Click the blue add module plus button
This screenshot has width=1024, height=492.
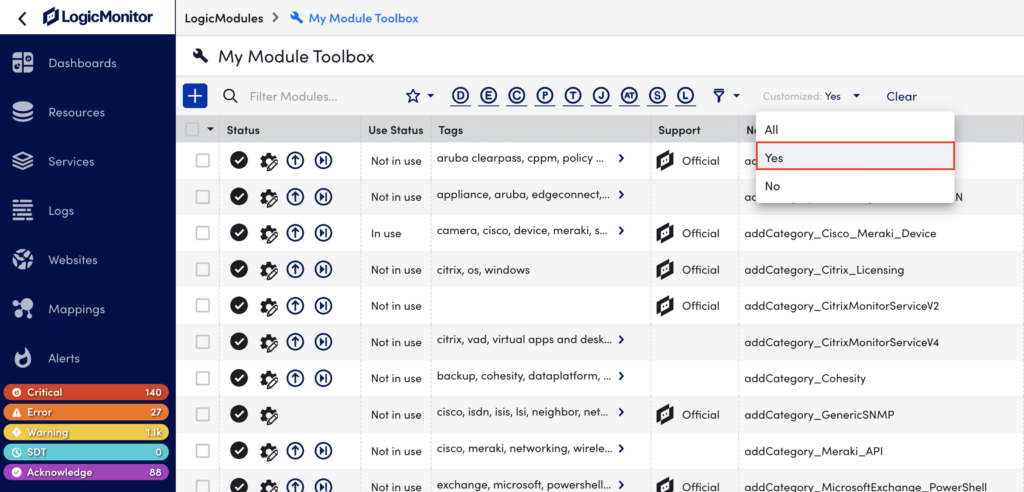coord(195,96)
